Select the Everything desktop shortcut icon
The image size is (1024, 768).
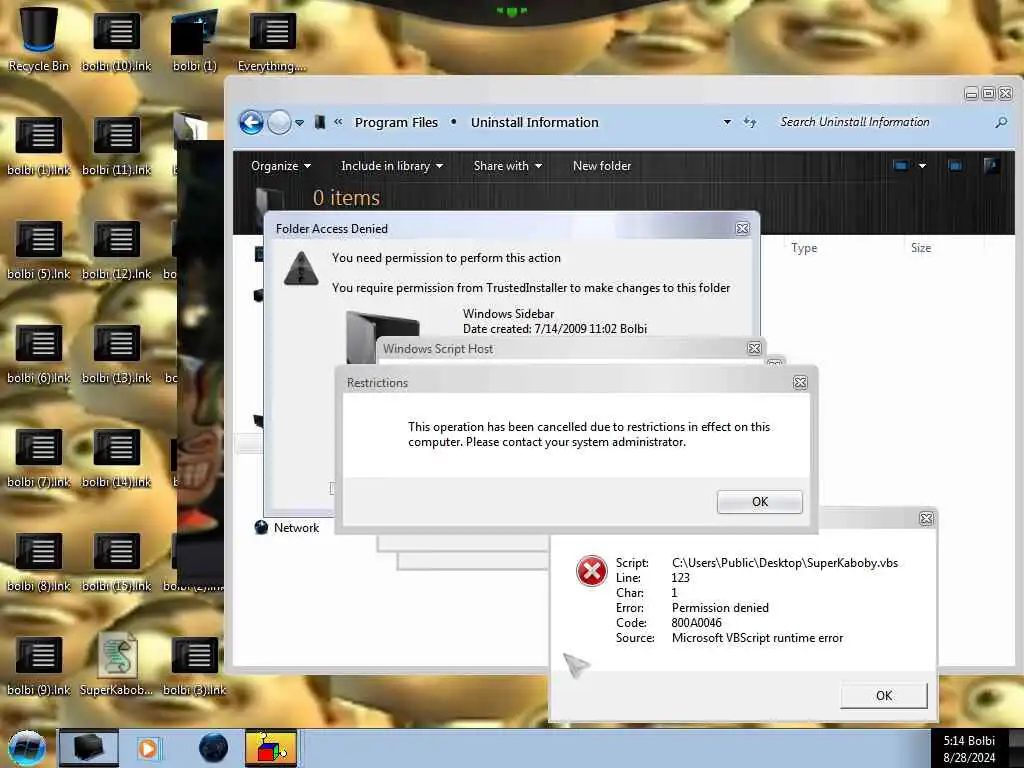[272, 42]
